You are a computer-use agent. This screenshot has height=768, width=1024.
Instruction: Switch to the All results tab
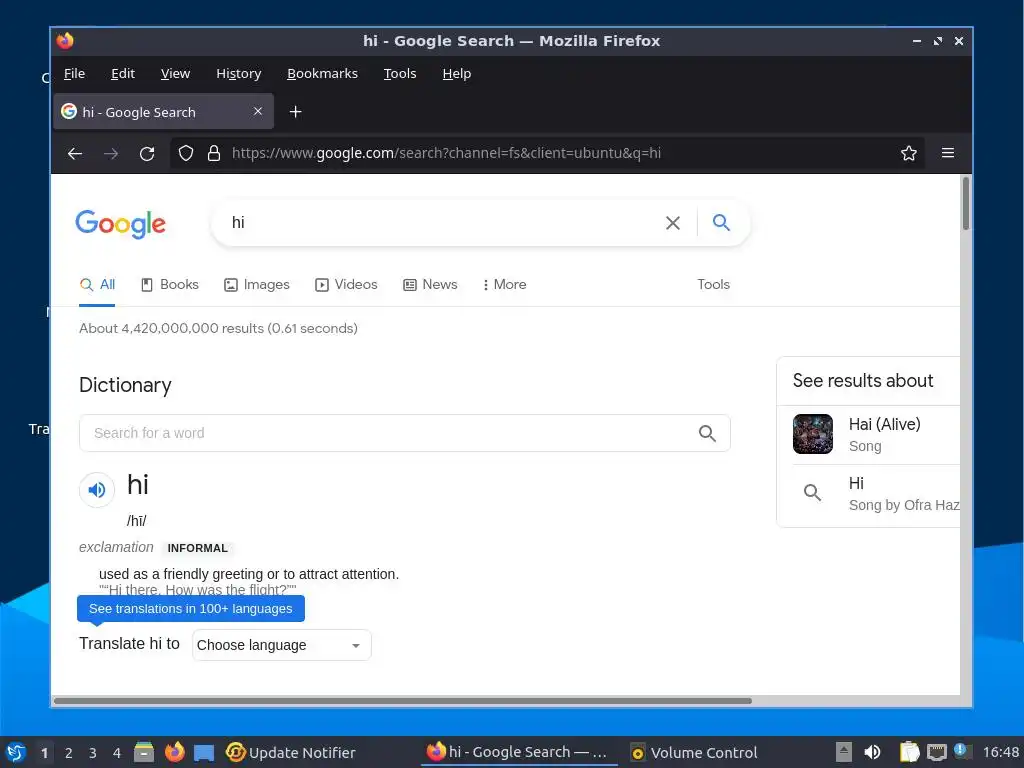tap(97, 285)
